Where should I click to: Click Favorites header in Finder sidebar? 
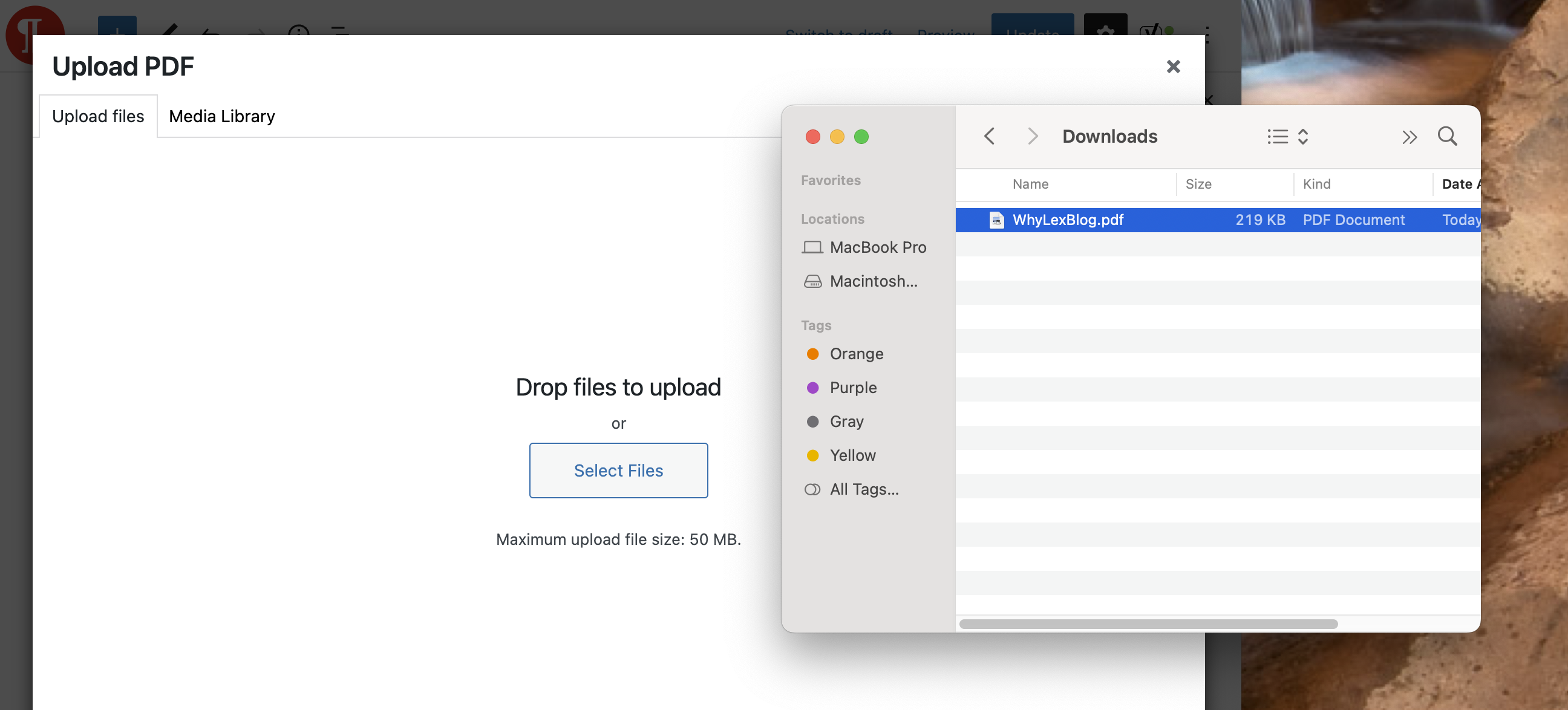click(830, 180)
